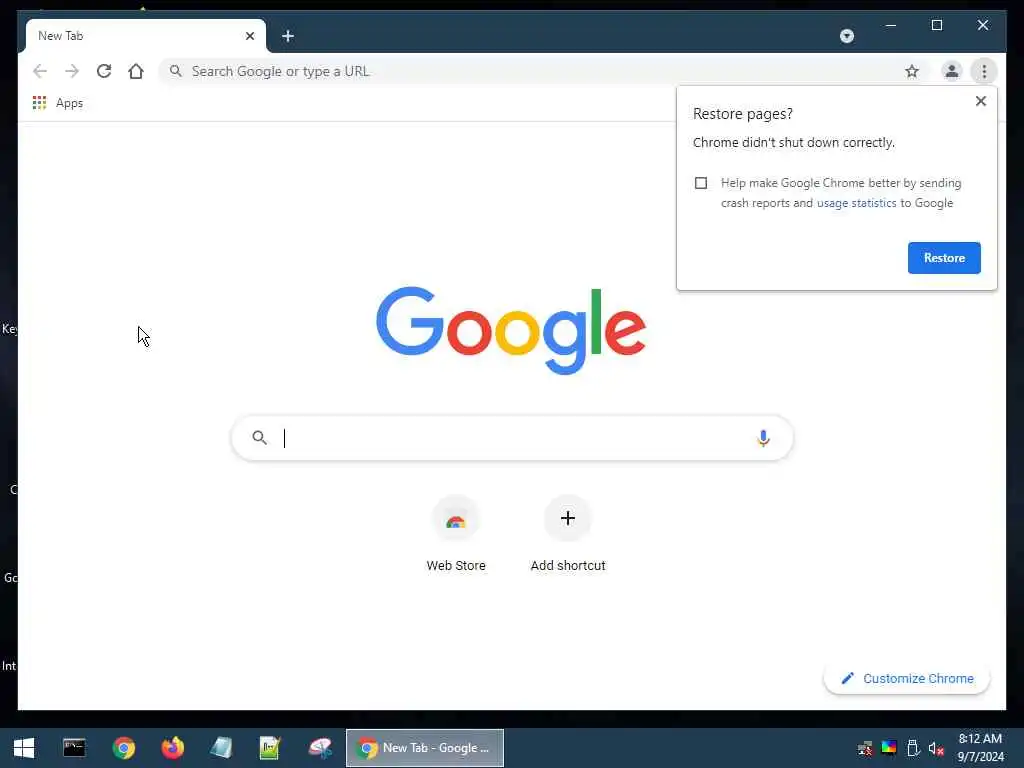Click the magnifier icon in address bar
The image size is (1024, 768).
tap(175, 71)
